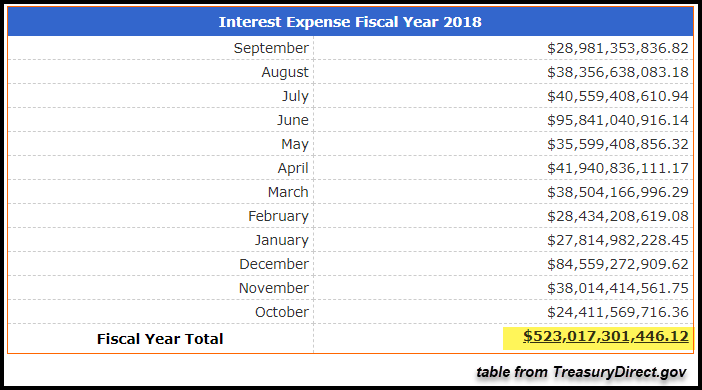Click the Interest Expense Fiscal Year 2018 header
Screen dimensions: 702x390
[350, 22]
